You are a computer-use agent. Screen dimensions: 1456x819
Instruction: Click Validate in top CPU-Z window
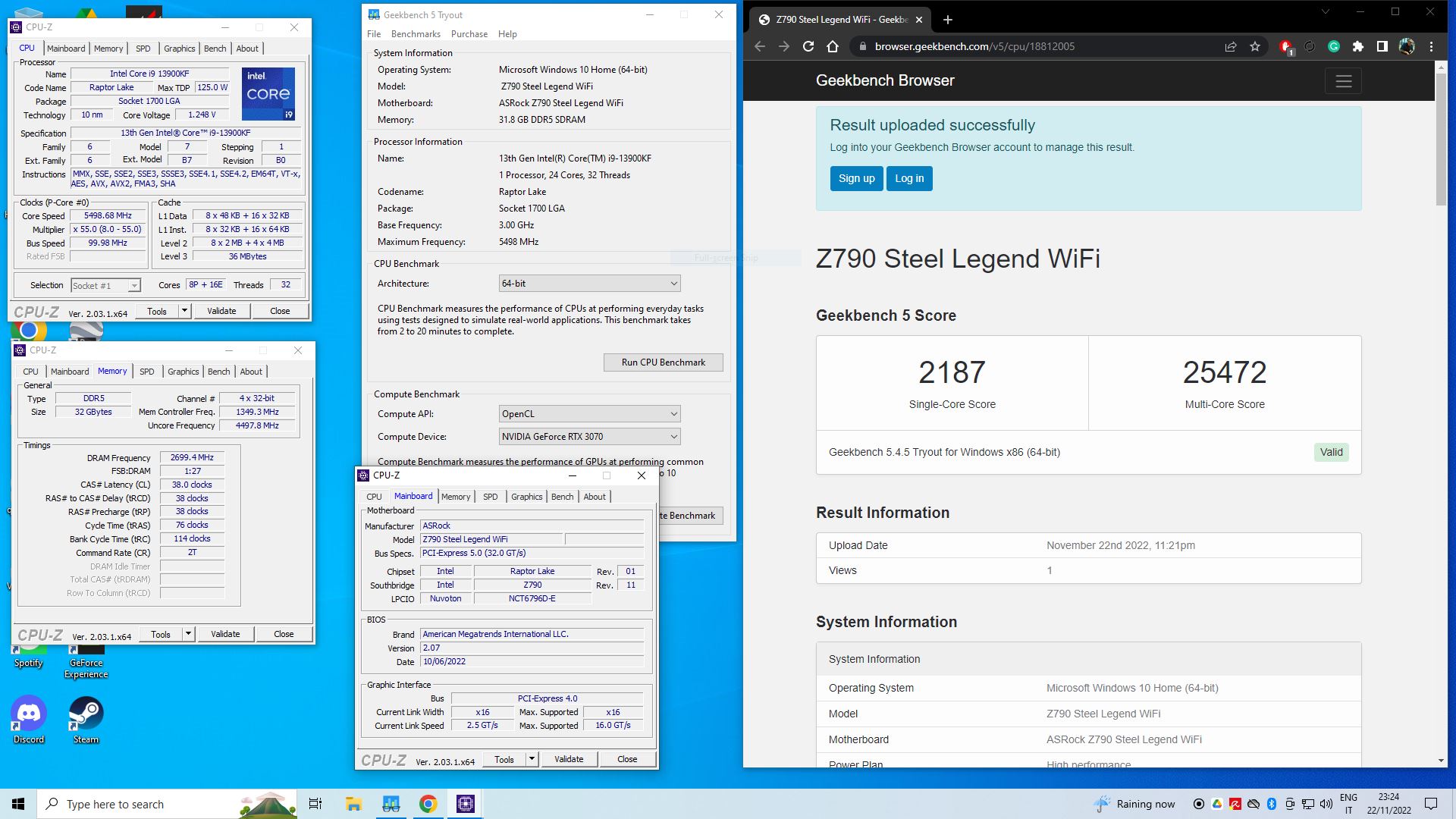tap(221, 311)
